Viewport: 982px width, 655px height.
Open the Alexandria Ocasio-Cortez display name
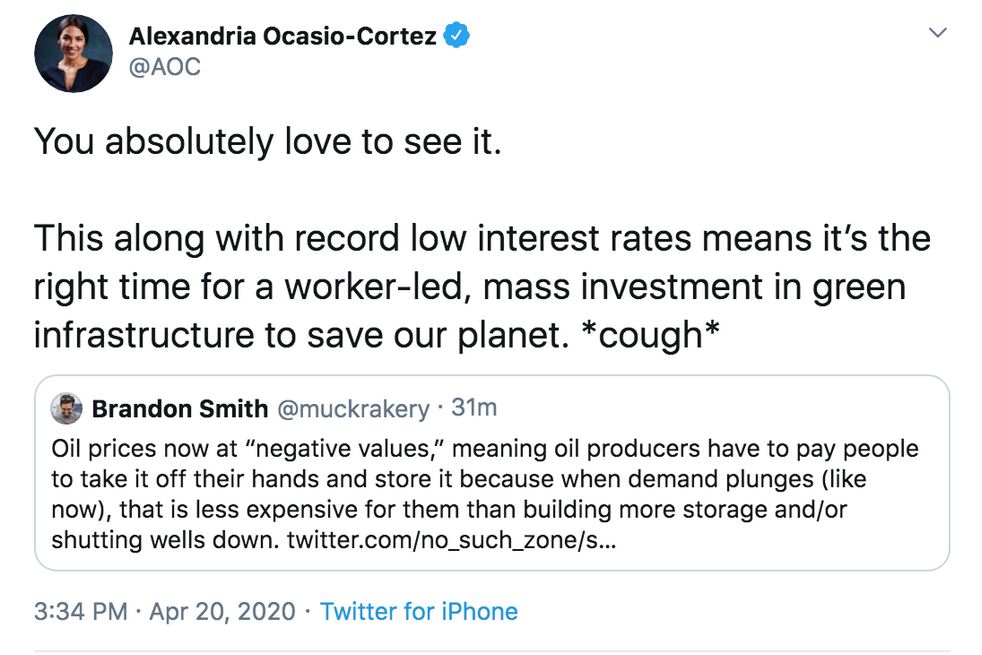pyautogui.click(x=282, y=36)
